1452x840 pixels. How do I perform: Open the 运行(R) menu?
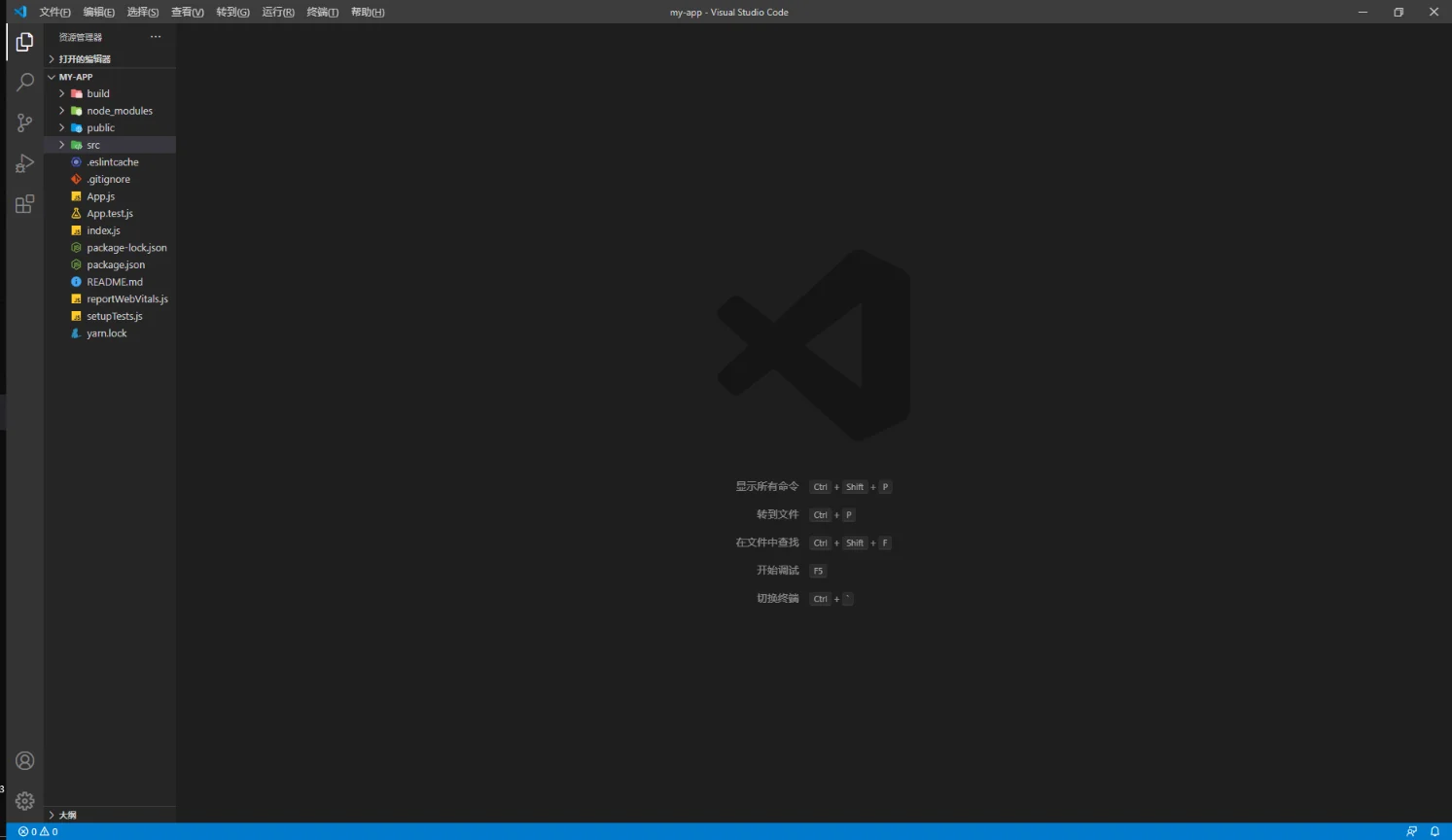(278, 12)
